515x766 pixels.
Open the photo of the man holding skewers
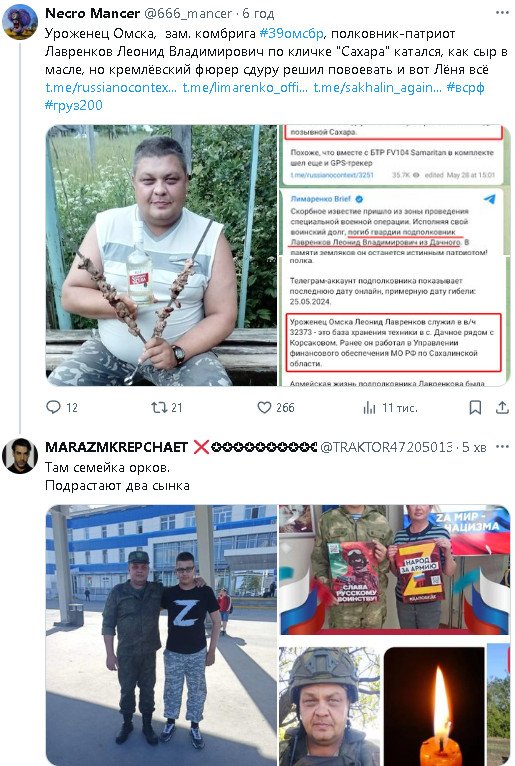[x=162, y=255]
